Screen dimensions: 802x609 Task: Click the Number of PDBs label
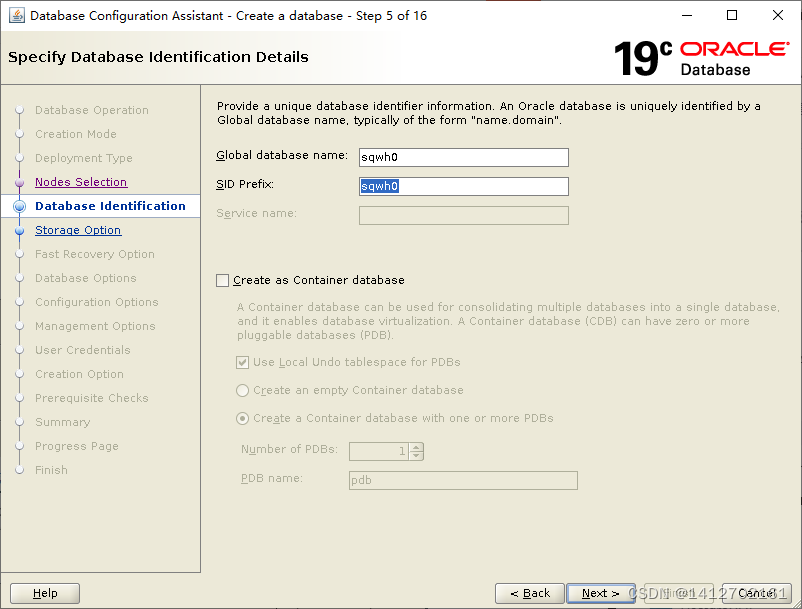coord(289,449)
